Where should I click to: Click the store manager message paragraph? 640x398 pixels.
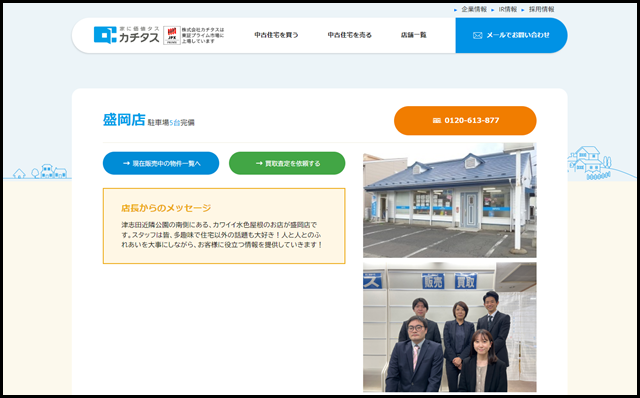tap(222, 235)
